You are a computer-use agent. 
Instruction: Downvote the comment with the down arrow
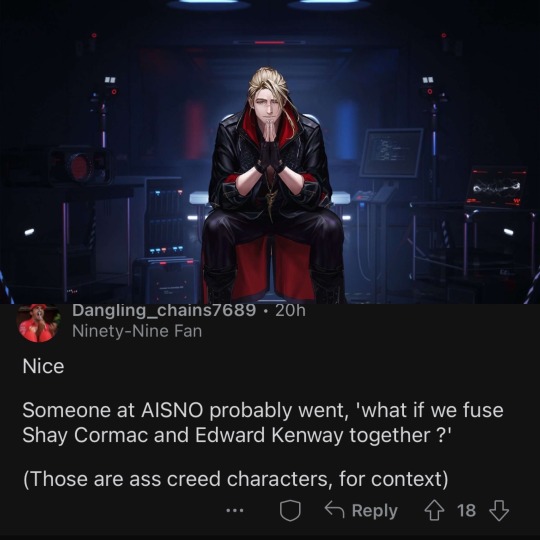pyautogui.click(x=499, y=510)
